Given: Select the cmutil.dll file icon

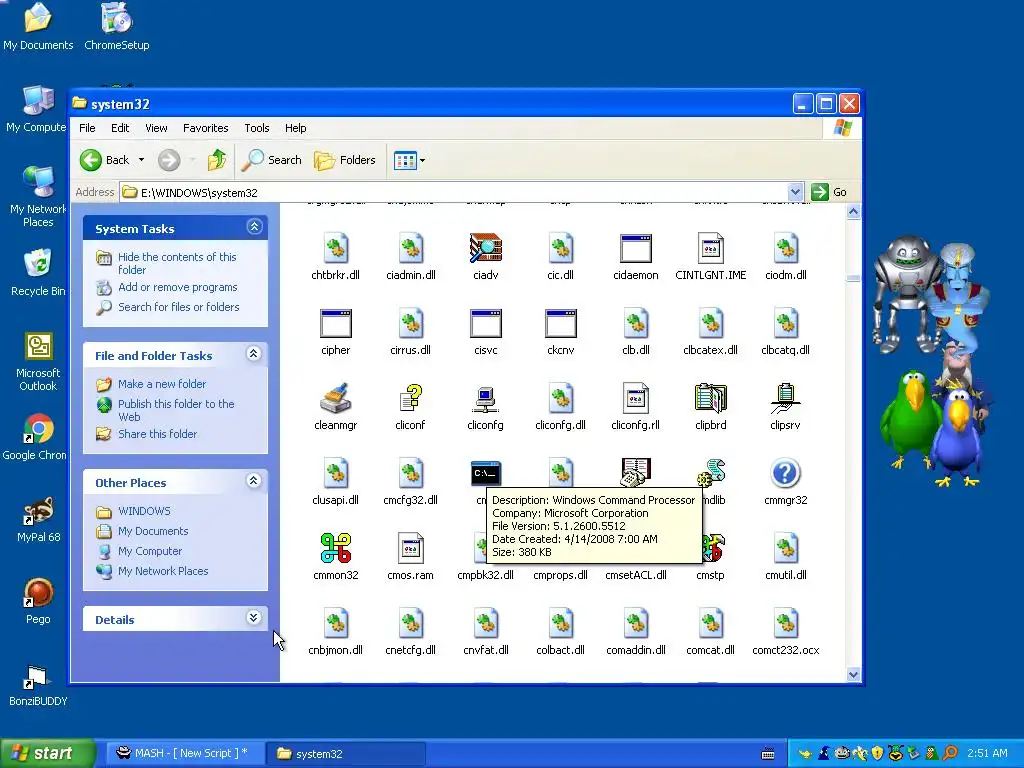Looking at the screenshot, I should tap(786, 549).
